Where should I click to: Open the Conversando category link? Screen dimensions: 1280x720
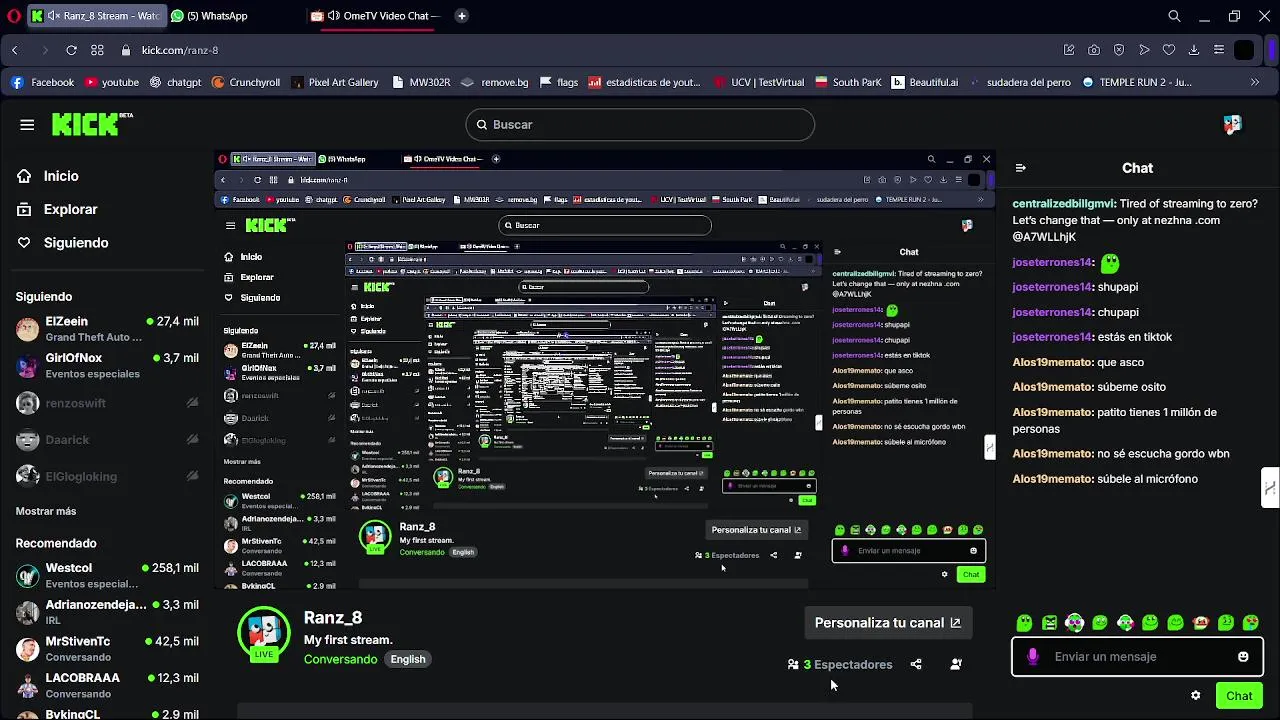click(x=340, y=659)
